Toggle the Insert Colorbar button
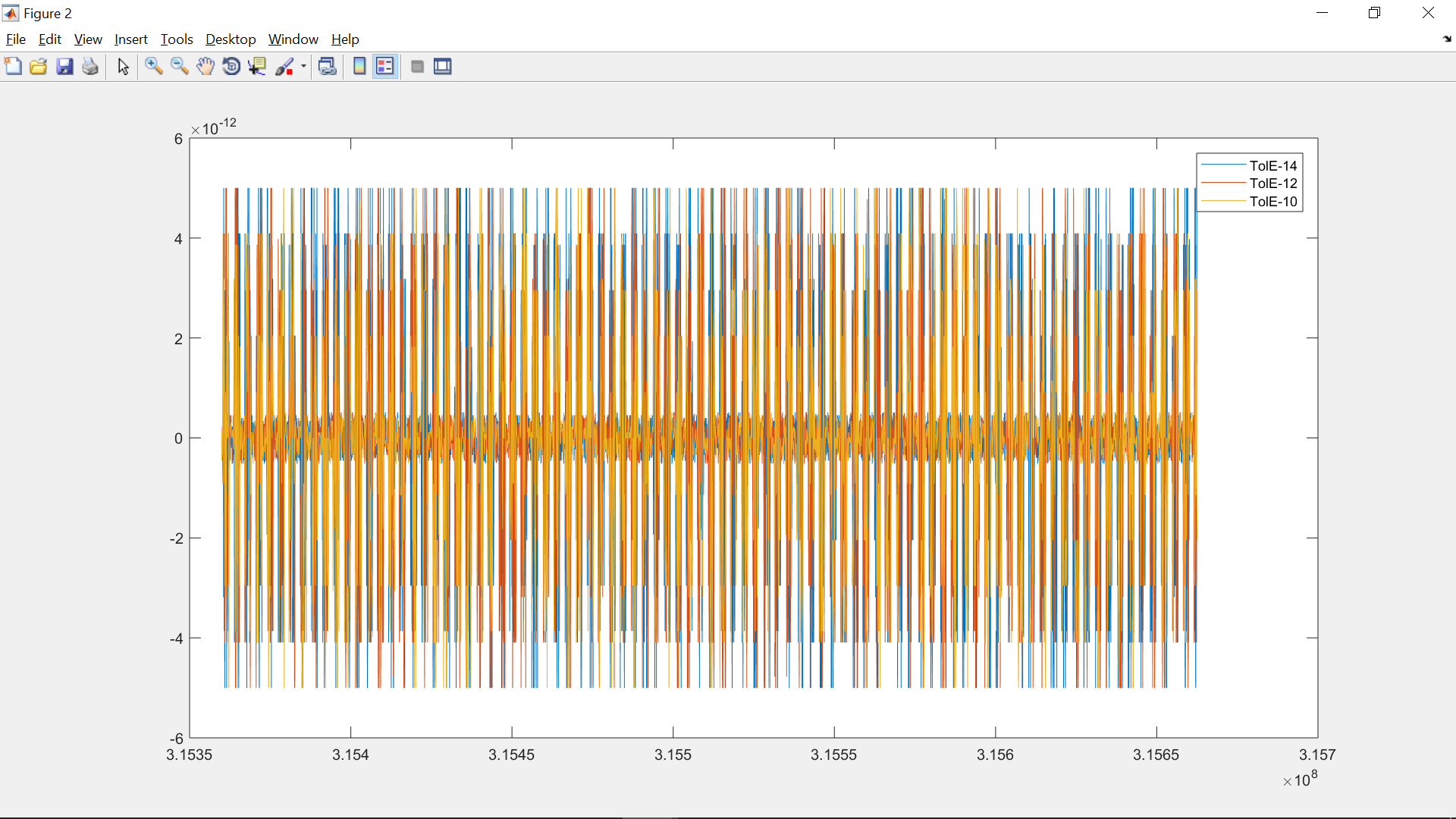The width and height of the screenshot is (1456, 819). (x=359, y=67)
